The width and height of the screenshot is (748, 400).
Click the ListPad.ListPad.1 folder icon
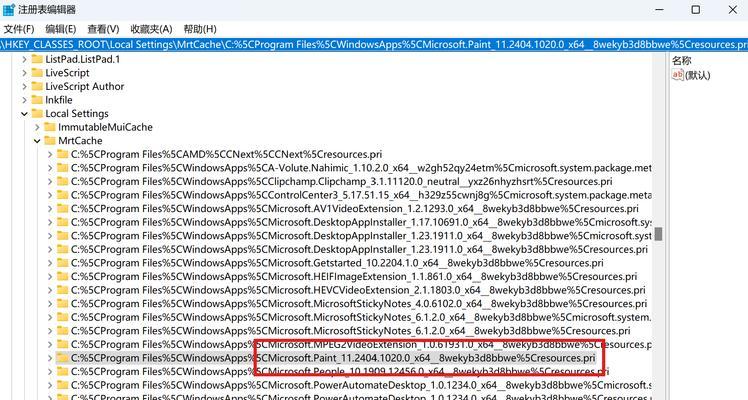coord(37,59)
